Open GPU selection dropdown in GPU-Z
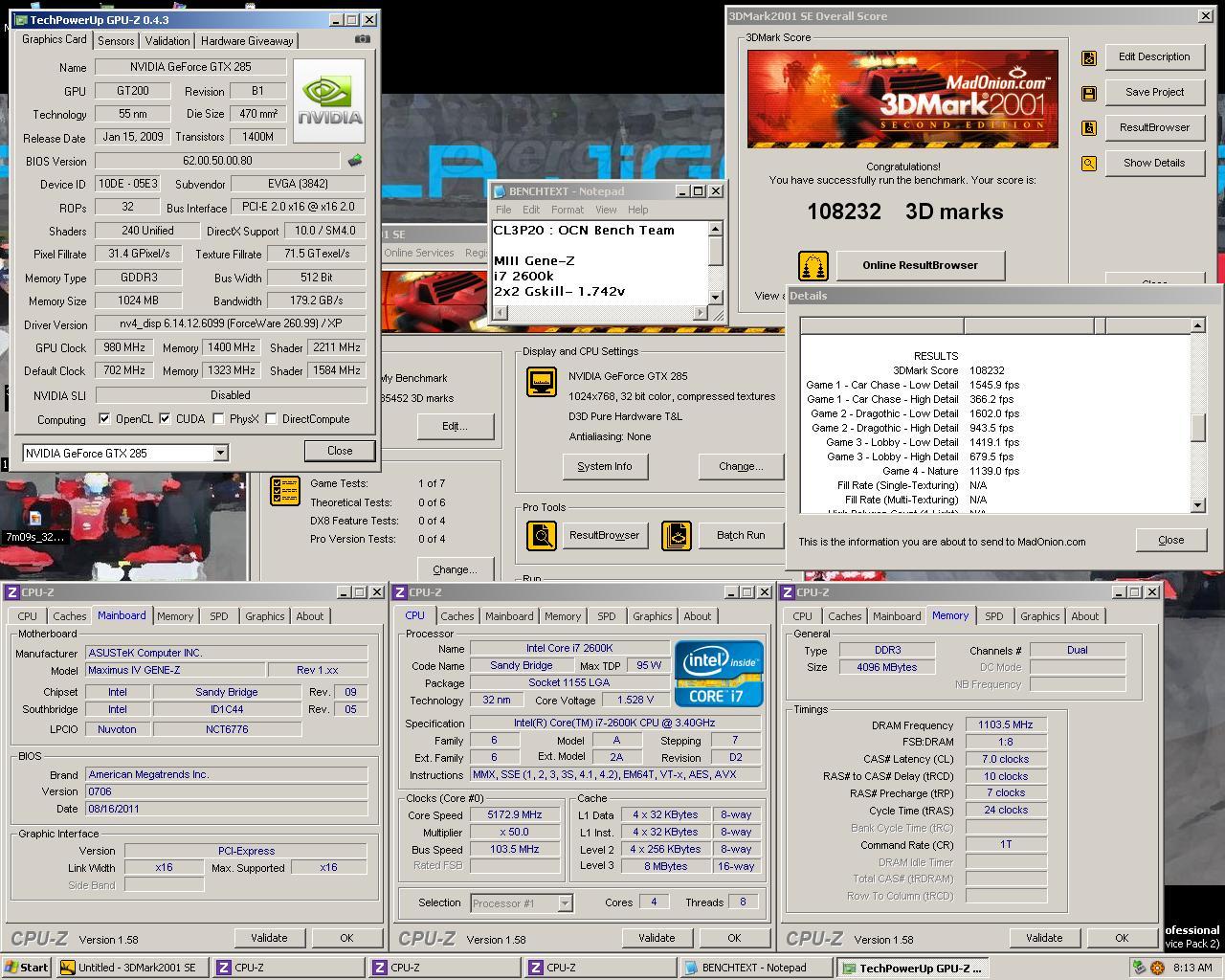Image resolution: width=1225 pixels, height=980 pixels. pos(220,453)
